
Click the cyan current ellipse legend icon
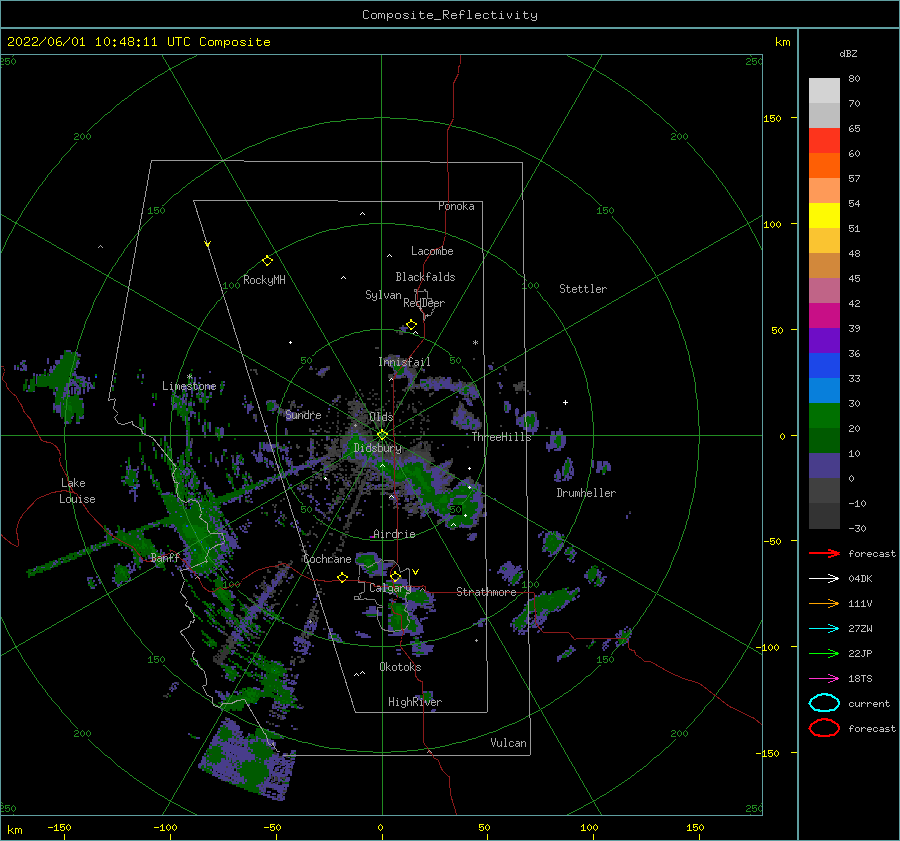pyautogui.click(x=824, y=703)
